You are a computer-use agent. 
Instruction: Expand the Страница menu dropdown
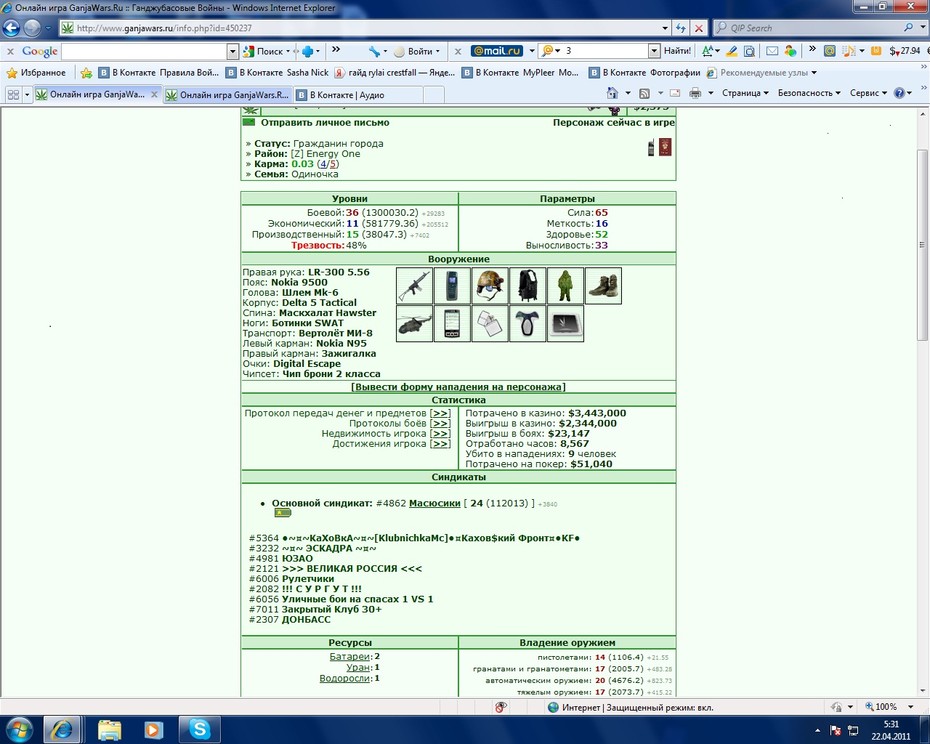pyautogui.click(x=745, y=93)
